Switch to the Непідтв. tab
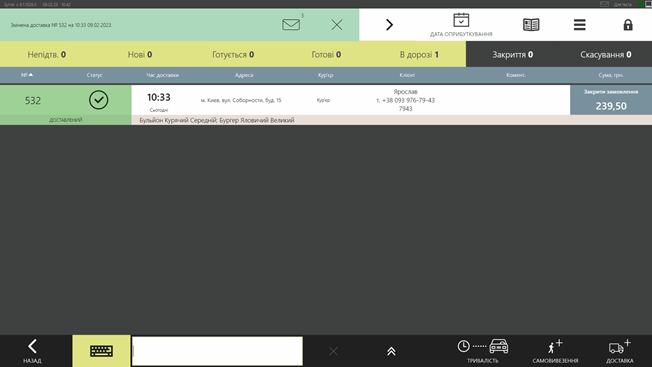The width and height of the screenshot is (652, 367). tap(47, 54)
